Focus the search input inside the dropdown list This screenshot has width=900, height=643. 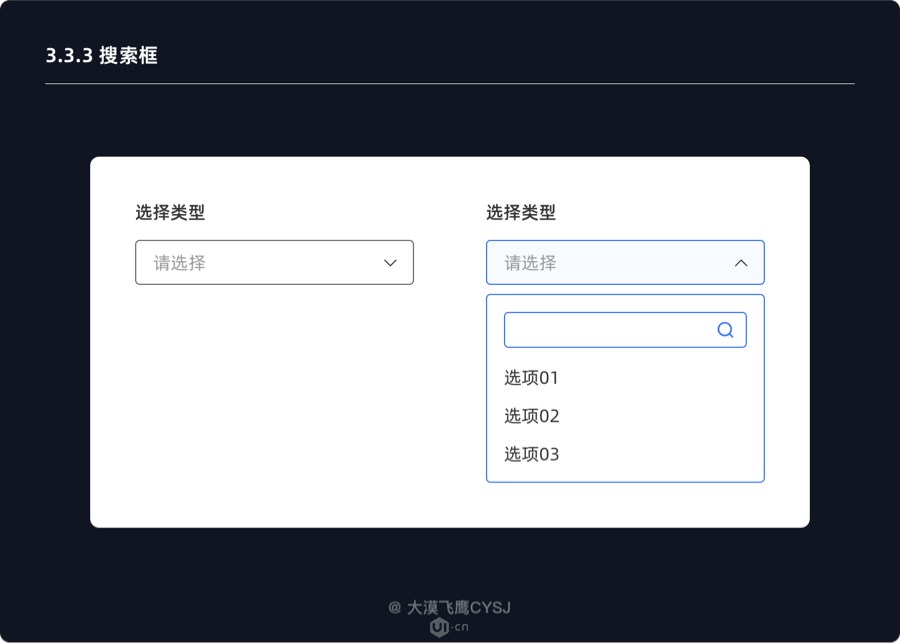[625, 330]
